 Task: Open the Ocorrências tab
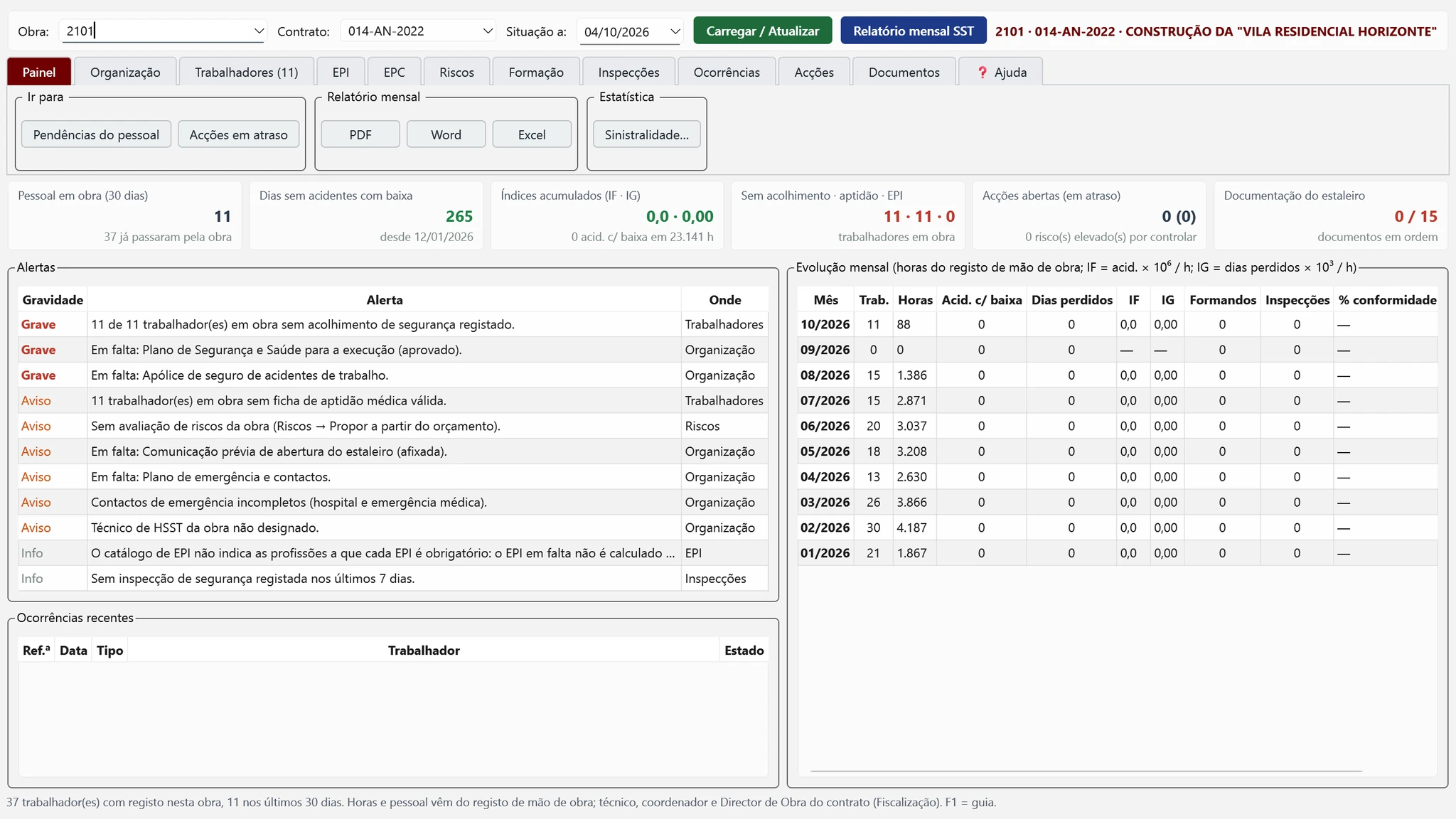tap(727, 72)
